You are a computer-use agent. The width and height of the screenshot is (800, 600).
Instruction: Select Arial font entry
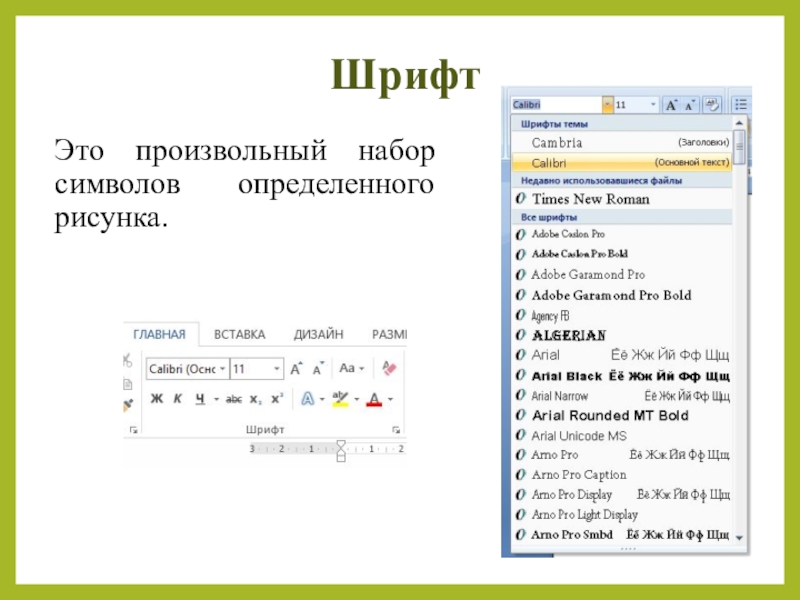(622, 355)
